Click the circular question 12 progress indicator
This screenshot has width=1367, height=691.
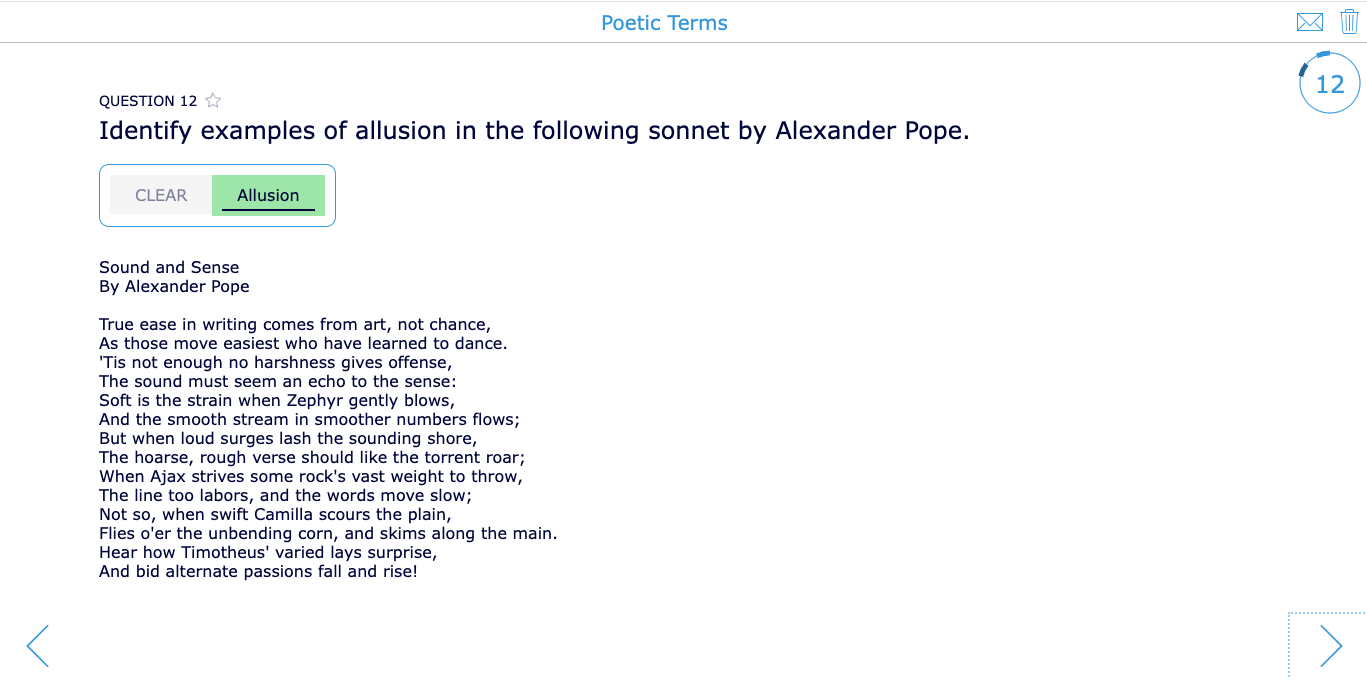1329,84
